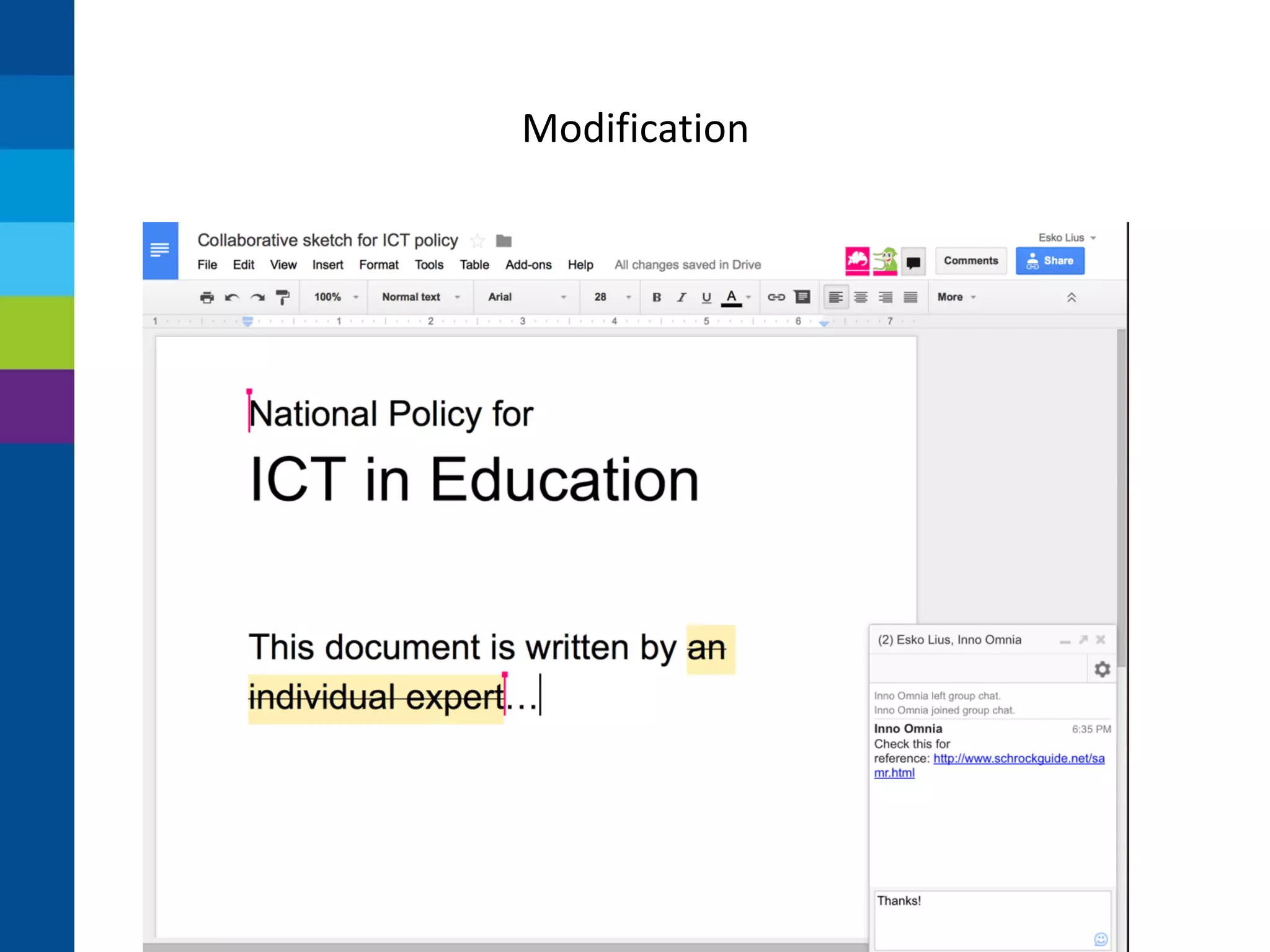Open the Arial font dropdown
This screenshot has width=1270, height=952.
pyautogui.click(x=526, y=297)
